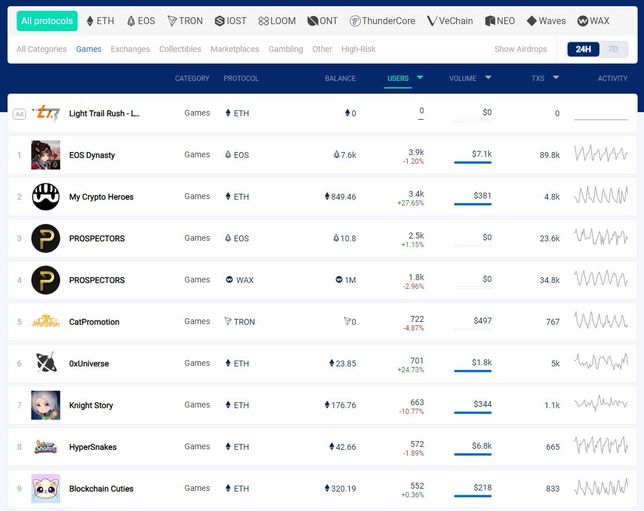The width and height of the screenshot is (644, 511).
Task: Sort by TXS column arrow
Action: (x=556, y=78)
